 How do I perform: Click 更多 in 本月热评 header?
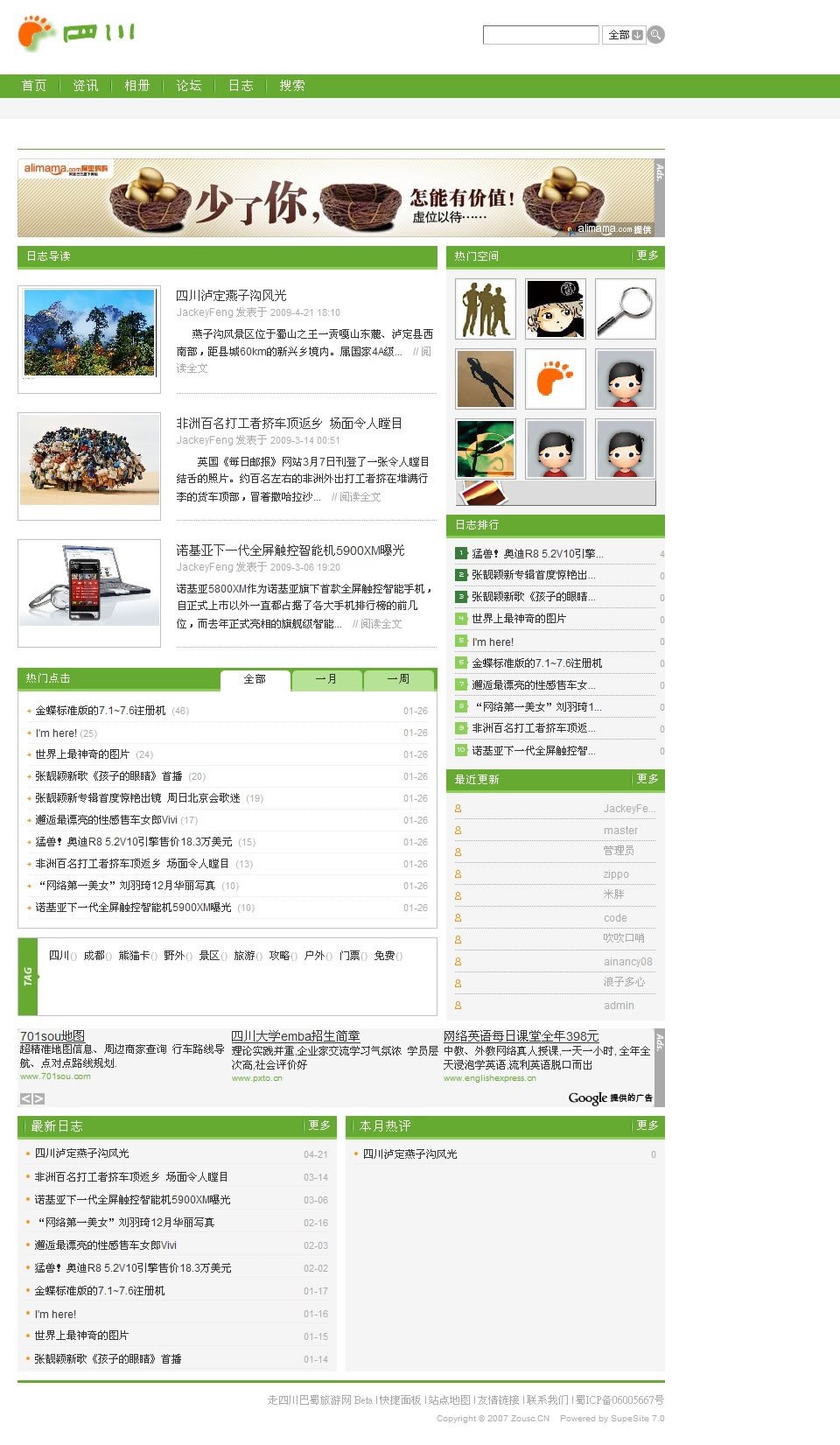[x=647, y=1126]
